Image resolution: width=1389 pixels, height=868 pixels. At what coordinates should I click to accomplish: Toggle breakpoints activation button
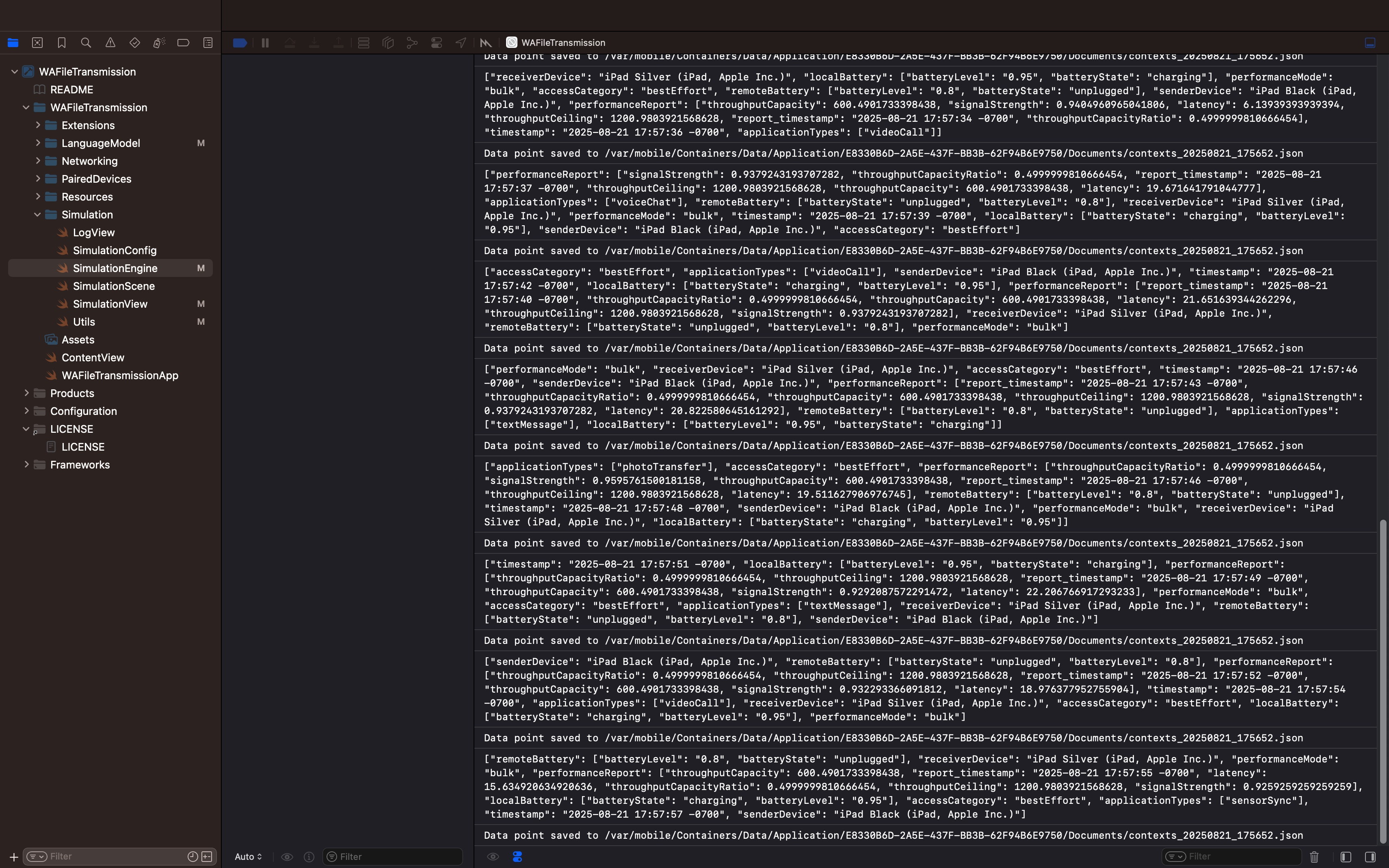[240, 43]
